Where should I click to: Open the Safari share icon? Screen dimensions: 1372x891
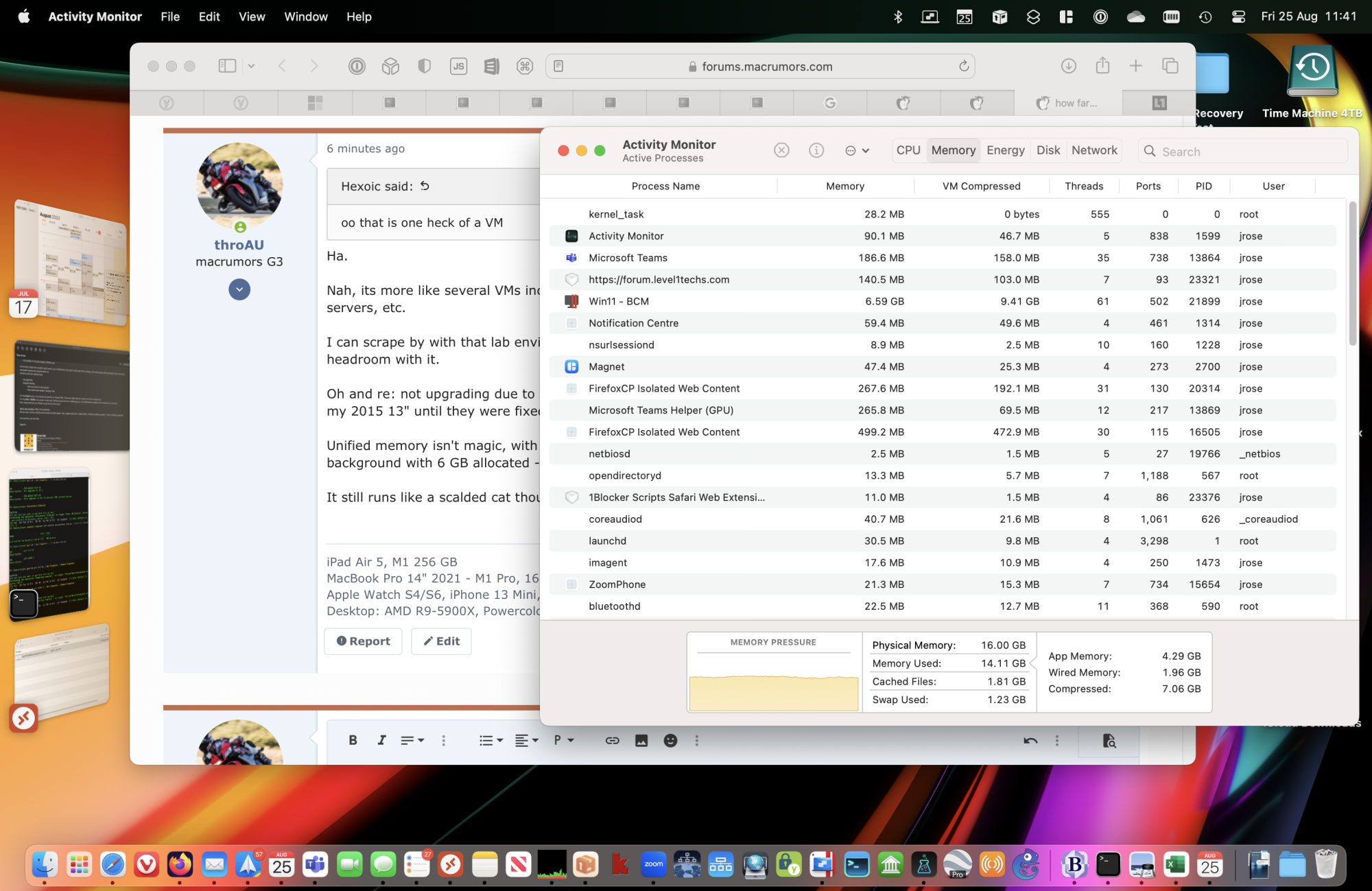pyautogui.click(x=1102, y=66)
